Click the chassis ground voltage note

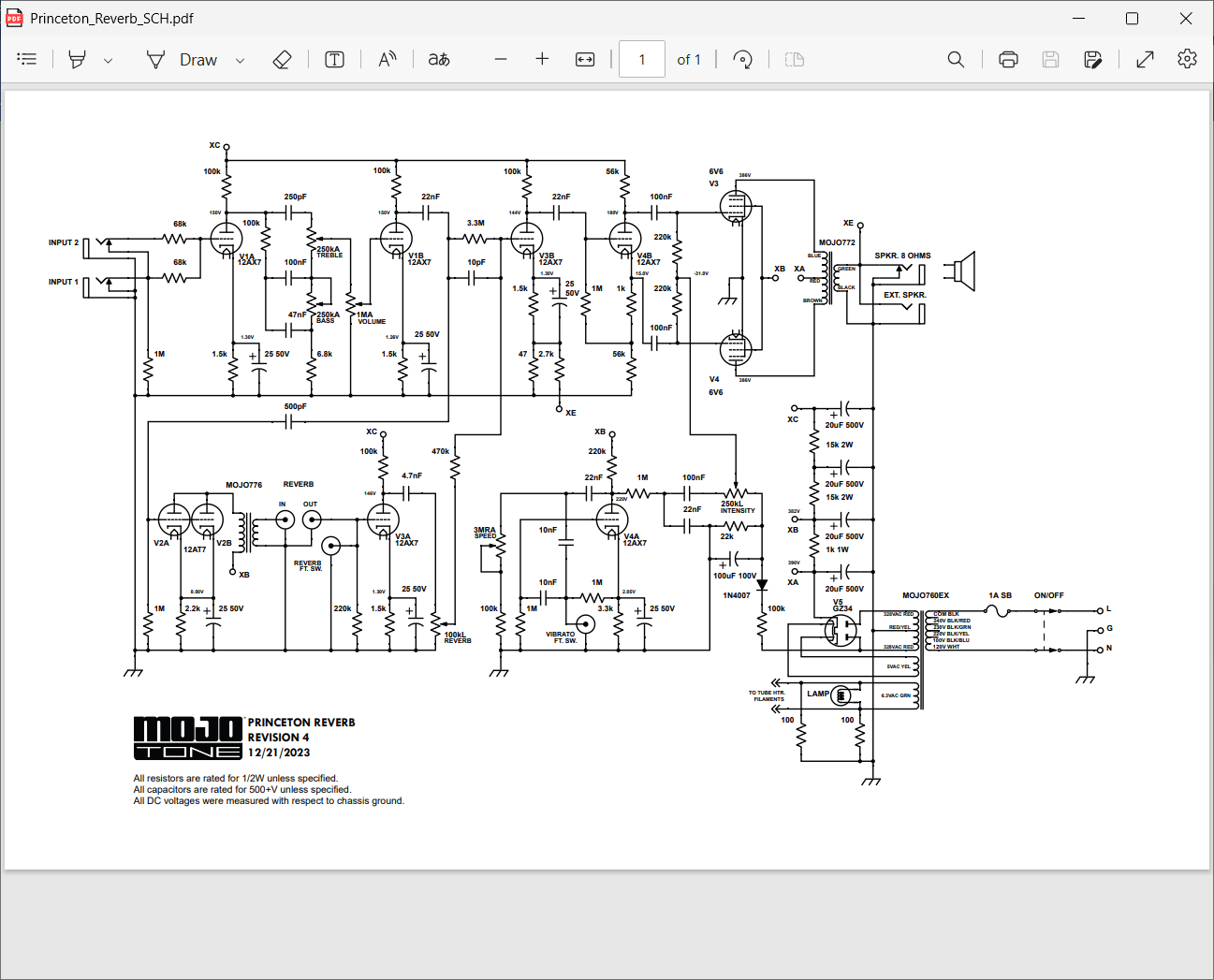point(269,801)
